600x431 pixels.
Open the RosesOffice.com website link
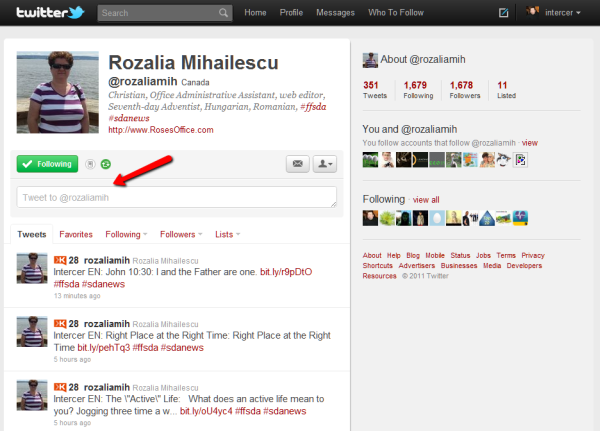click(161, 130)
